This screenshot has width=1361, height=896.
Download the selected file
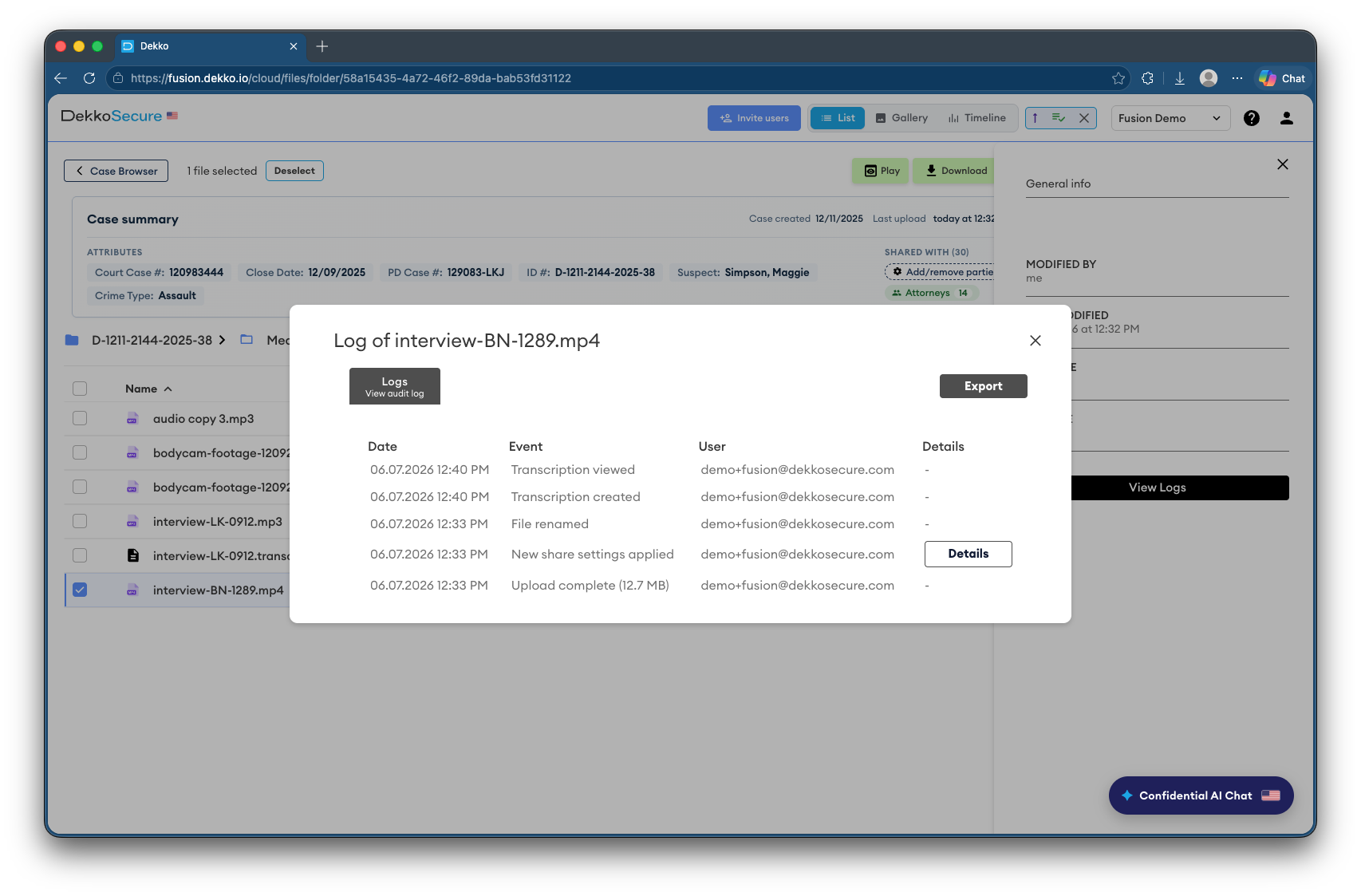tap(954, 171)
